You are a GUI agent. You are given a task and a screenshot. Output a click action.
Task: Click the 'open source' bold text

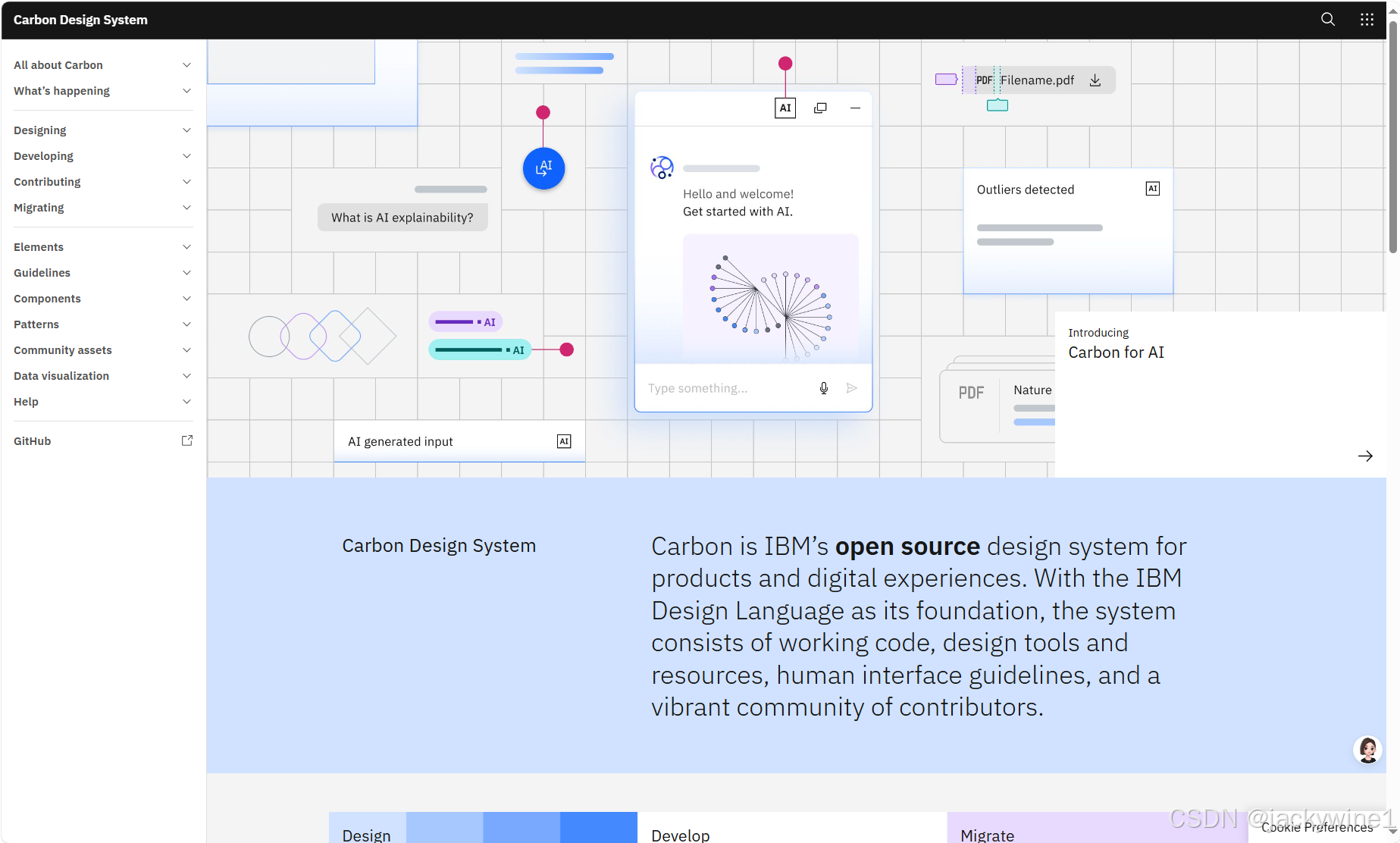coord(907,546)
